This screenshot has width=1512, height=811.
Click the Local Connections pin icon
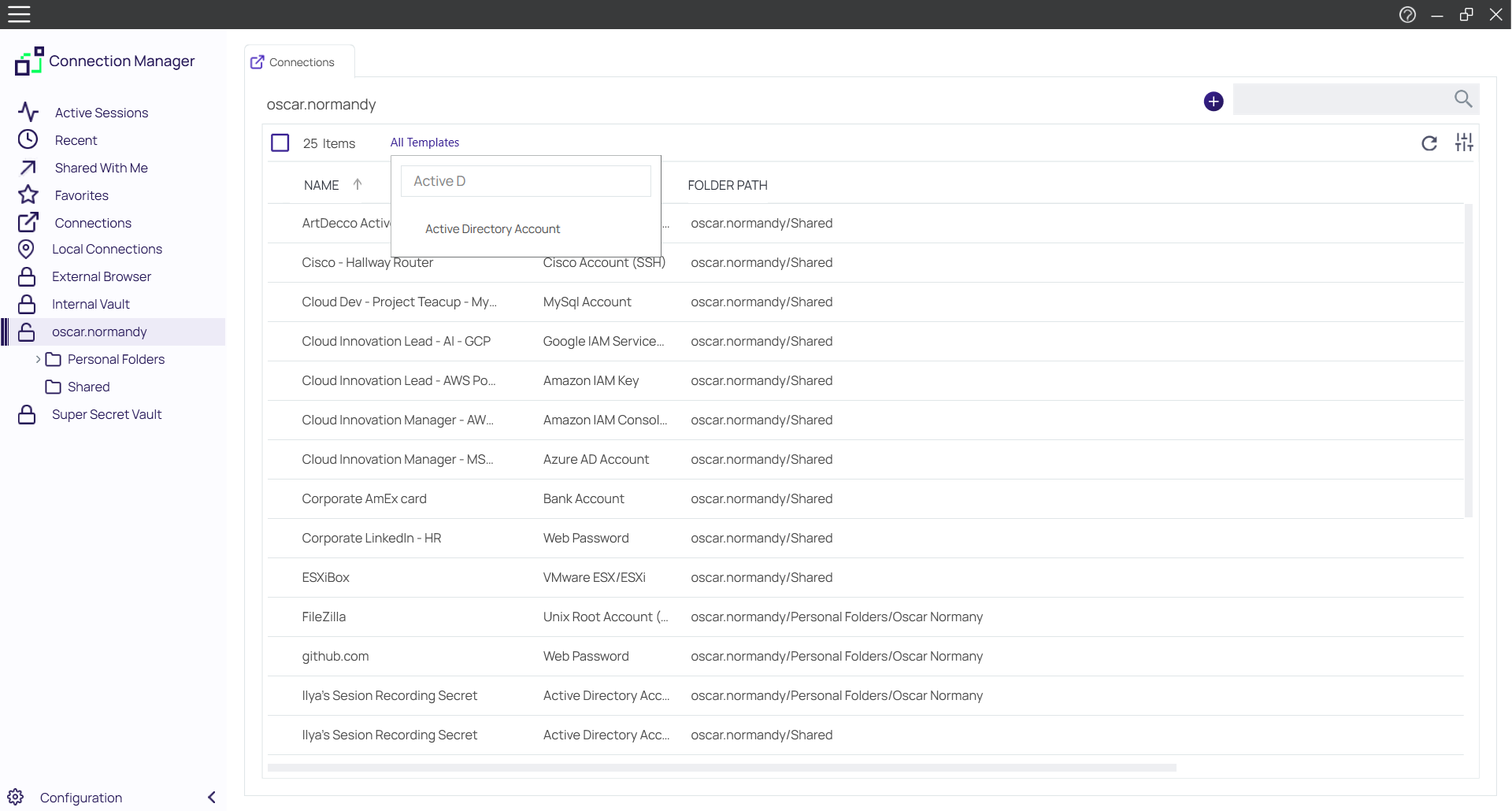point(26,249)
